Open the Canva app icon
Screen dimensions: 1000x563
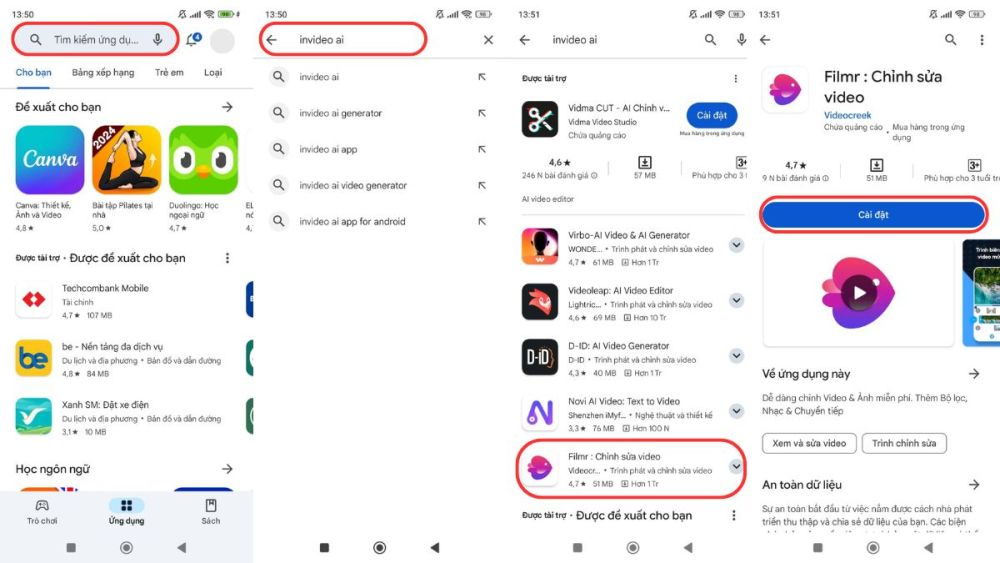tap(50, 159)
